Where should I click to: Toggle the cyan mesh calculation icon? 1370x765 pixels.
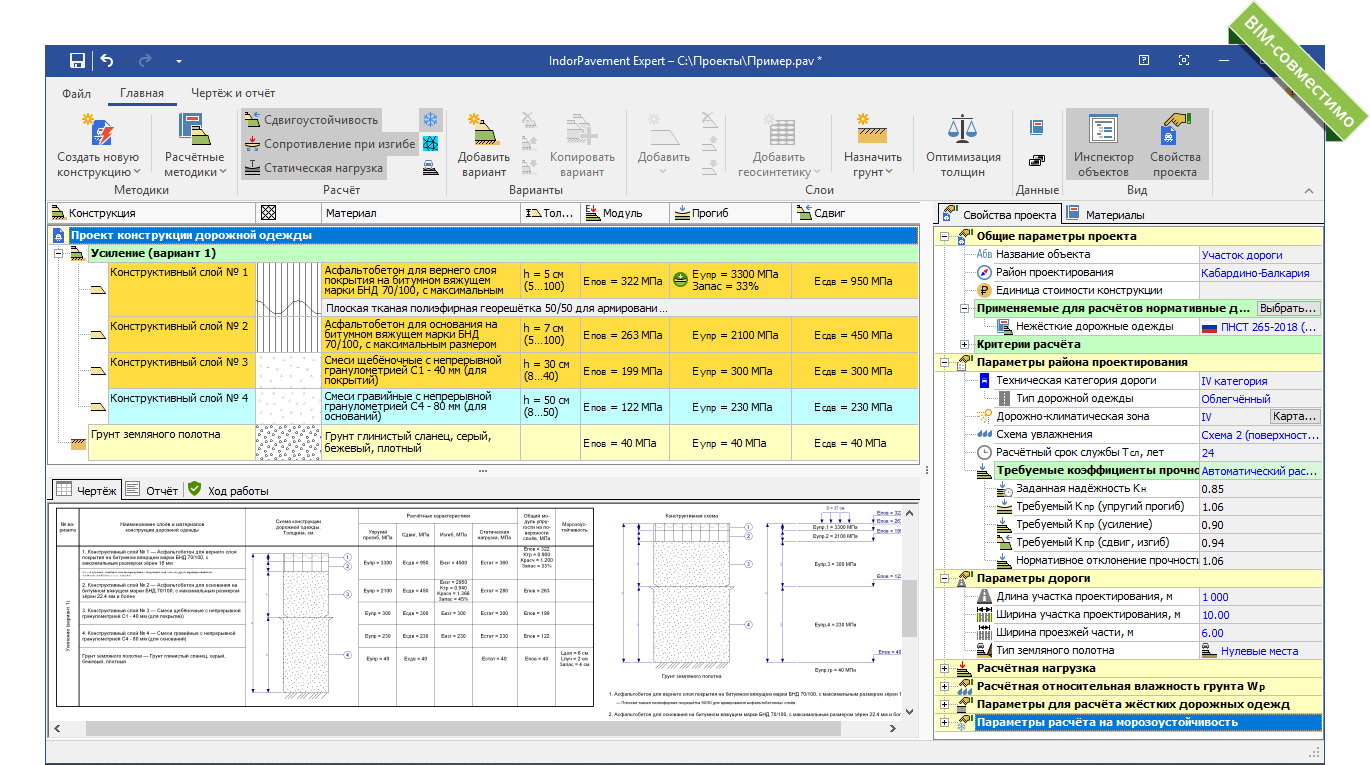tap(430, 144)
